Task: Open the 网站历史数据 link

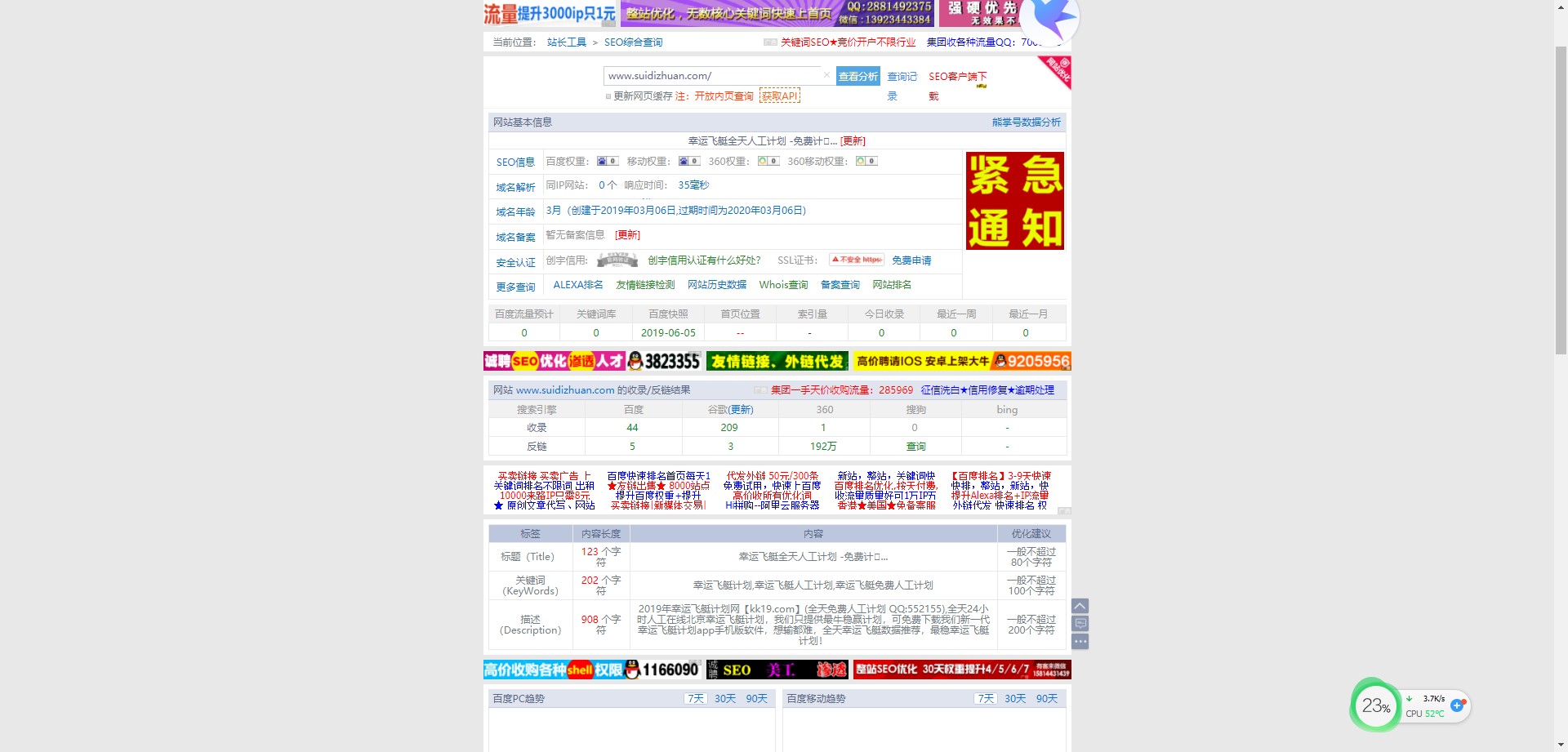Action: [717, 284]
